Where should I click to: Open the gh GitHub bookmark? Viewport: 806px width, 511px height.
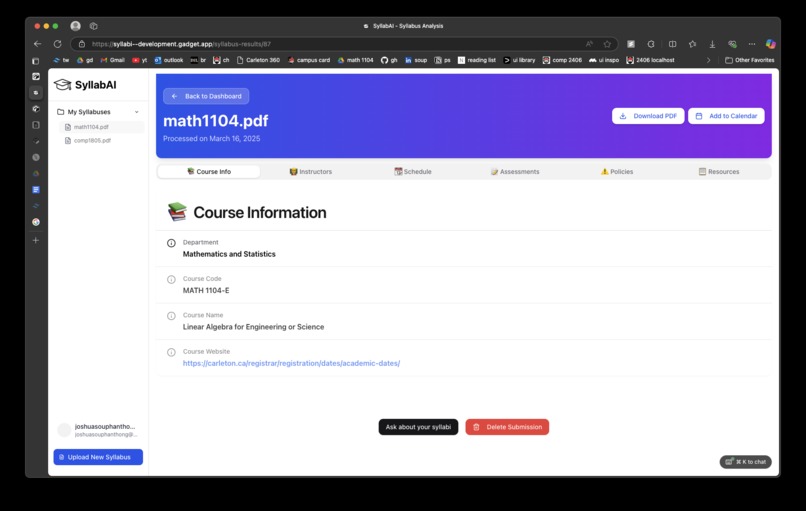[x=389, y=60]
